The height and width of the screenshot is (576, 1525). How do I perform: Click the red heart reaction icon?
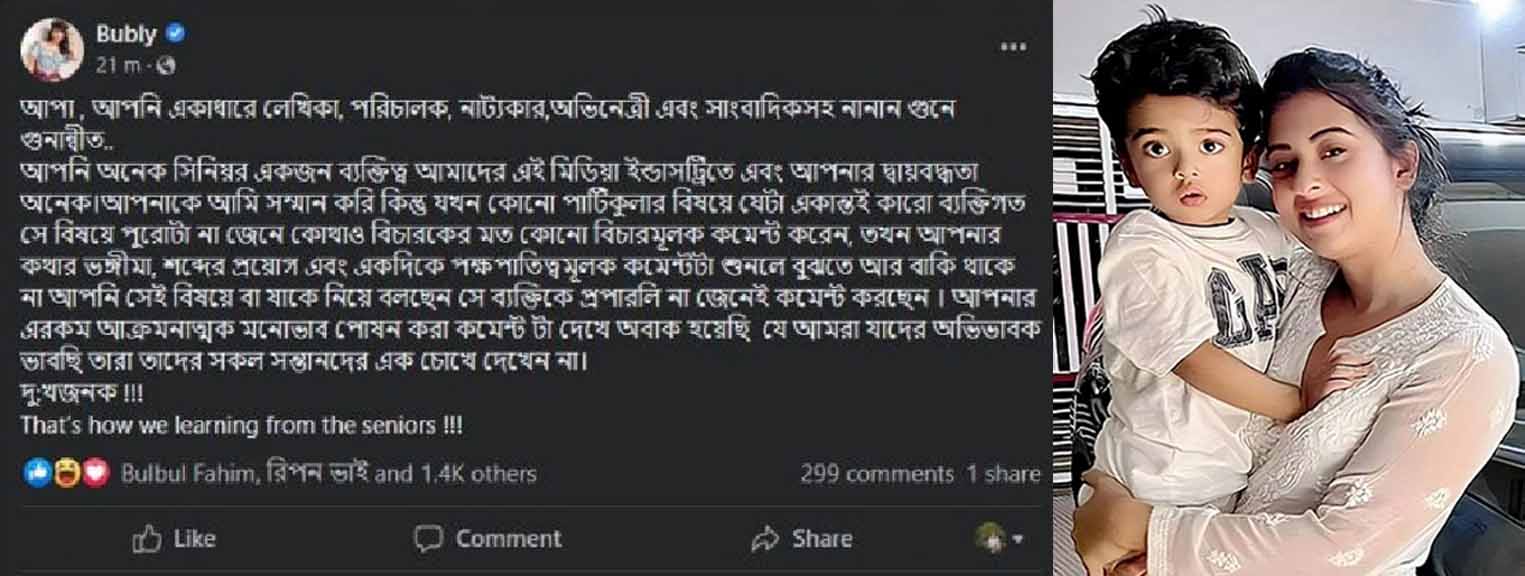(x=96, y=474)
